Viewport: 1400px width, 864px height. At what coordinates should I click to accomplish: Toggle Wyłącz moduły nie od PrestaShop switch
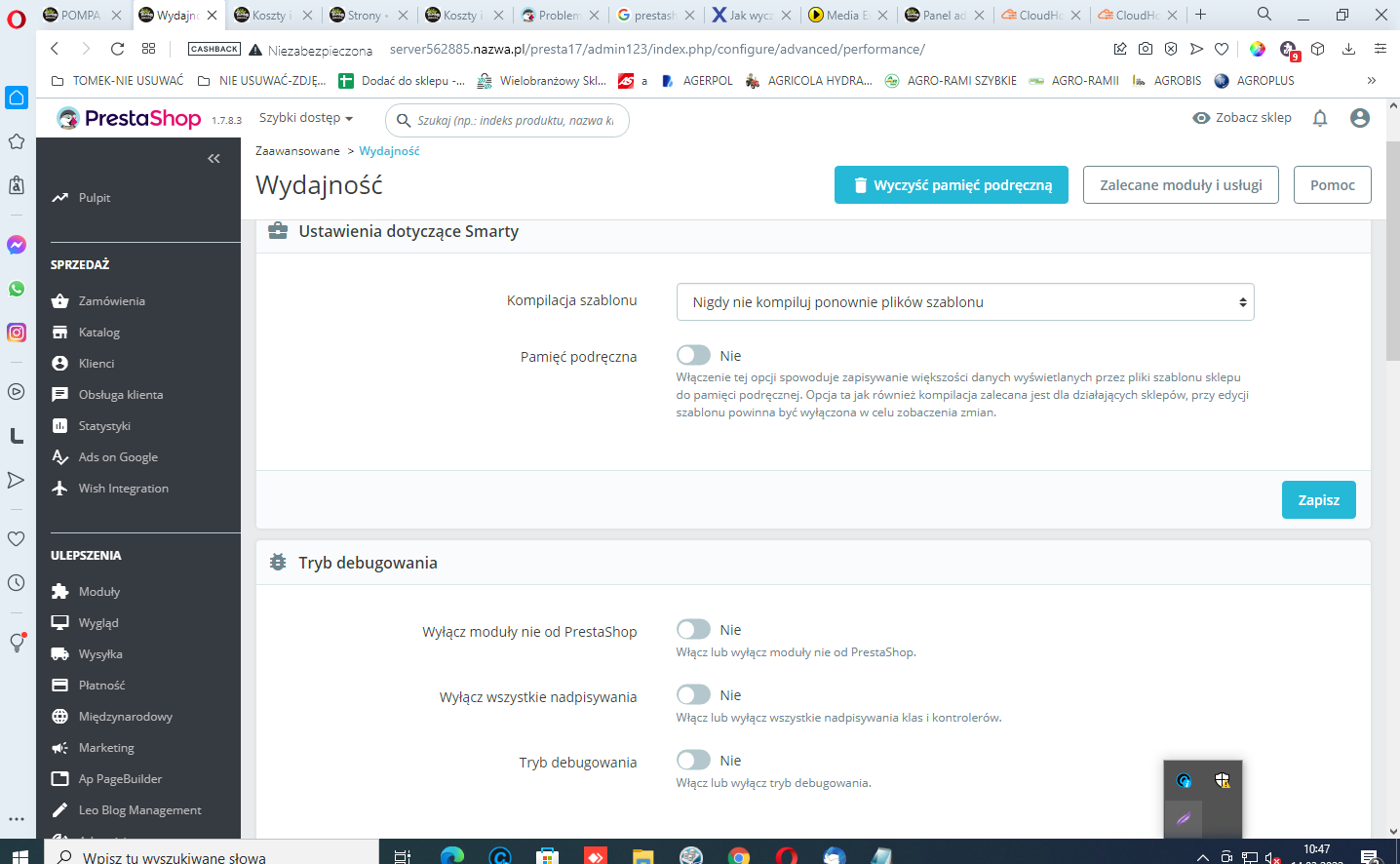pos(693,629)
